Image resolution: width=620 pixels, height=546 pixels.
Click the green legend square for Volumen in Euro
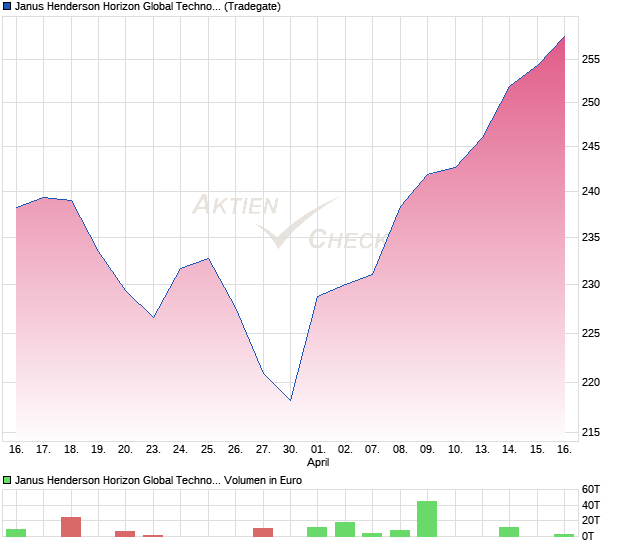click(x=7, y=480)
